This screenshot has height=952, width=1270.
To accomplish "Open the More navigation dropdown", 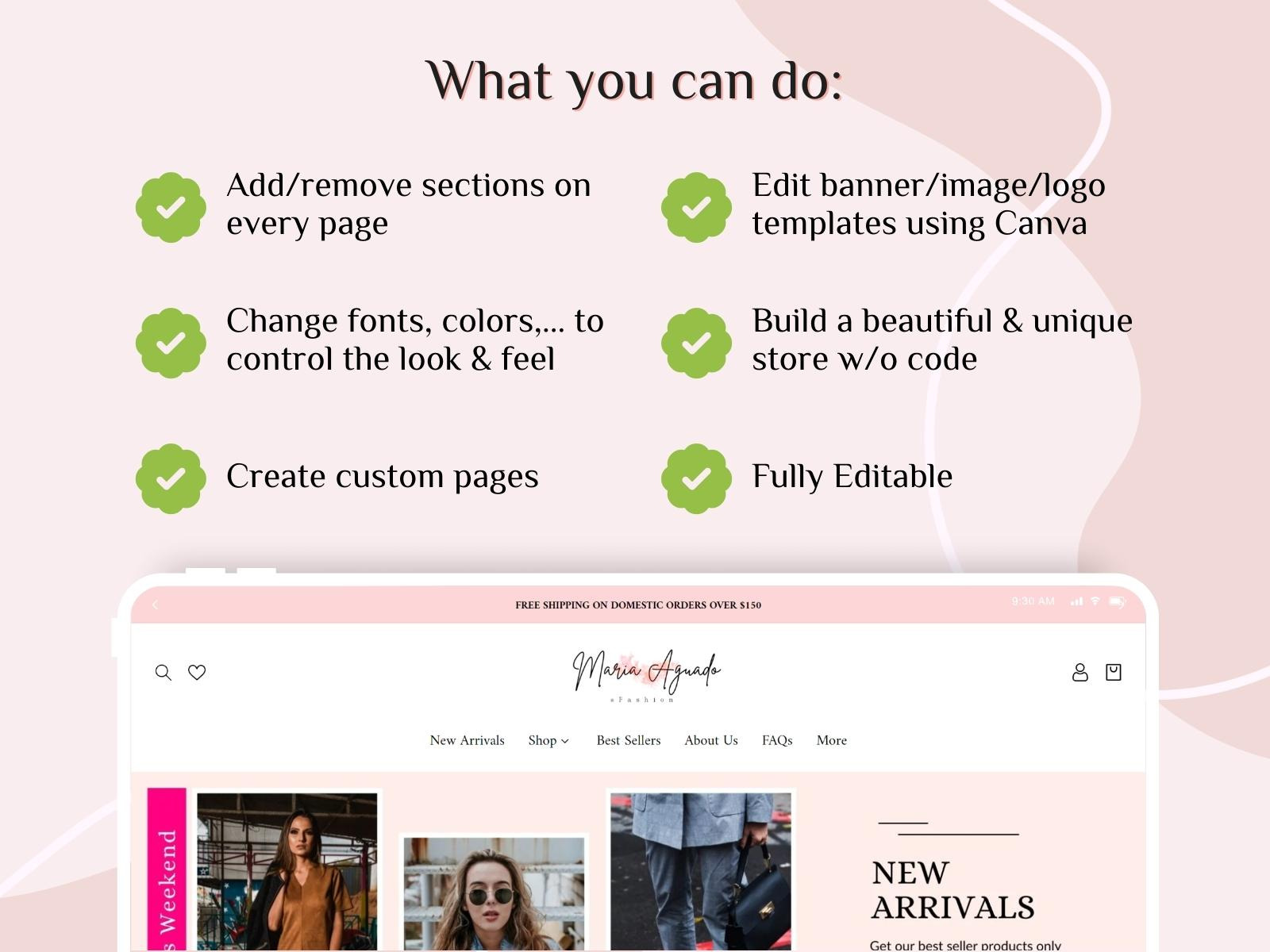I will click(831, 740).
